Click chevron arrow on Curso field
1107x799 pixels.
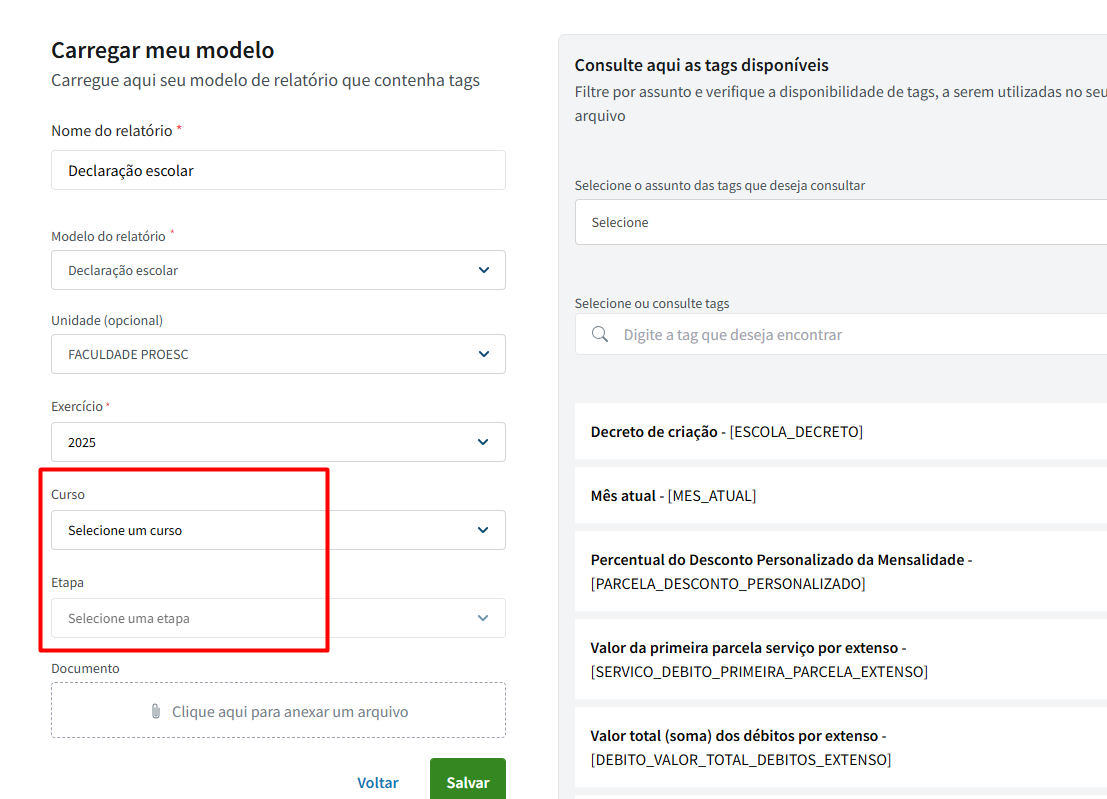[x=484, y=530]
